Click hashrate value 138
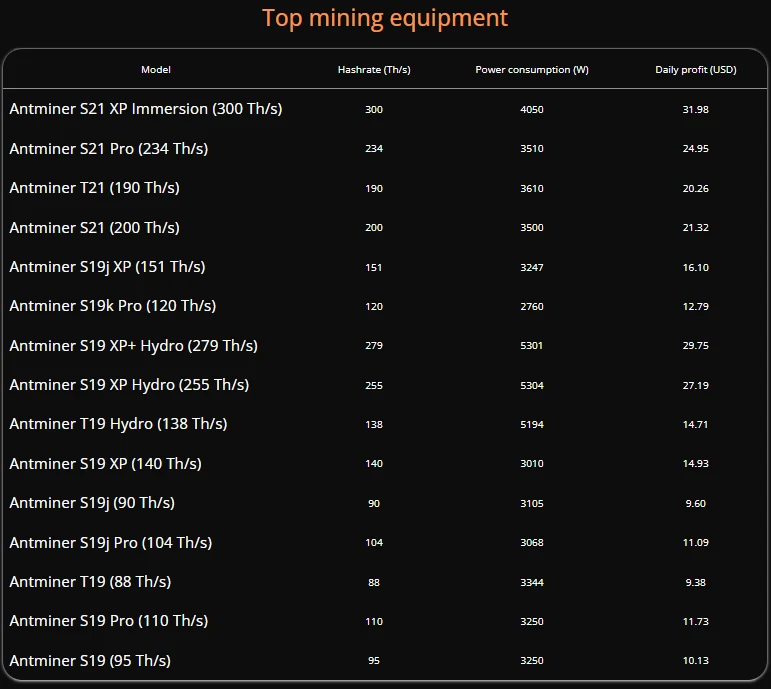This screenshot has width=771, height=689. [x=374, y=424]
